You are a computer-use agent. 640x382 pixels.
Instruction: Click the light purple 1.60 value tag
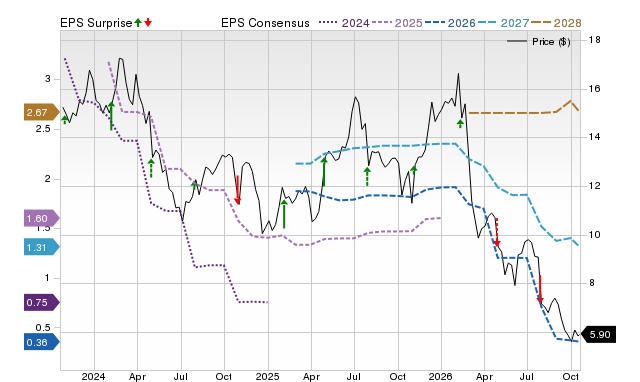click(41, 218)
